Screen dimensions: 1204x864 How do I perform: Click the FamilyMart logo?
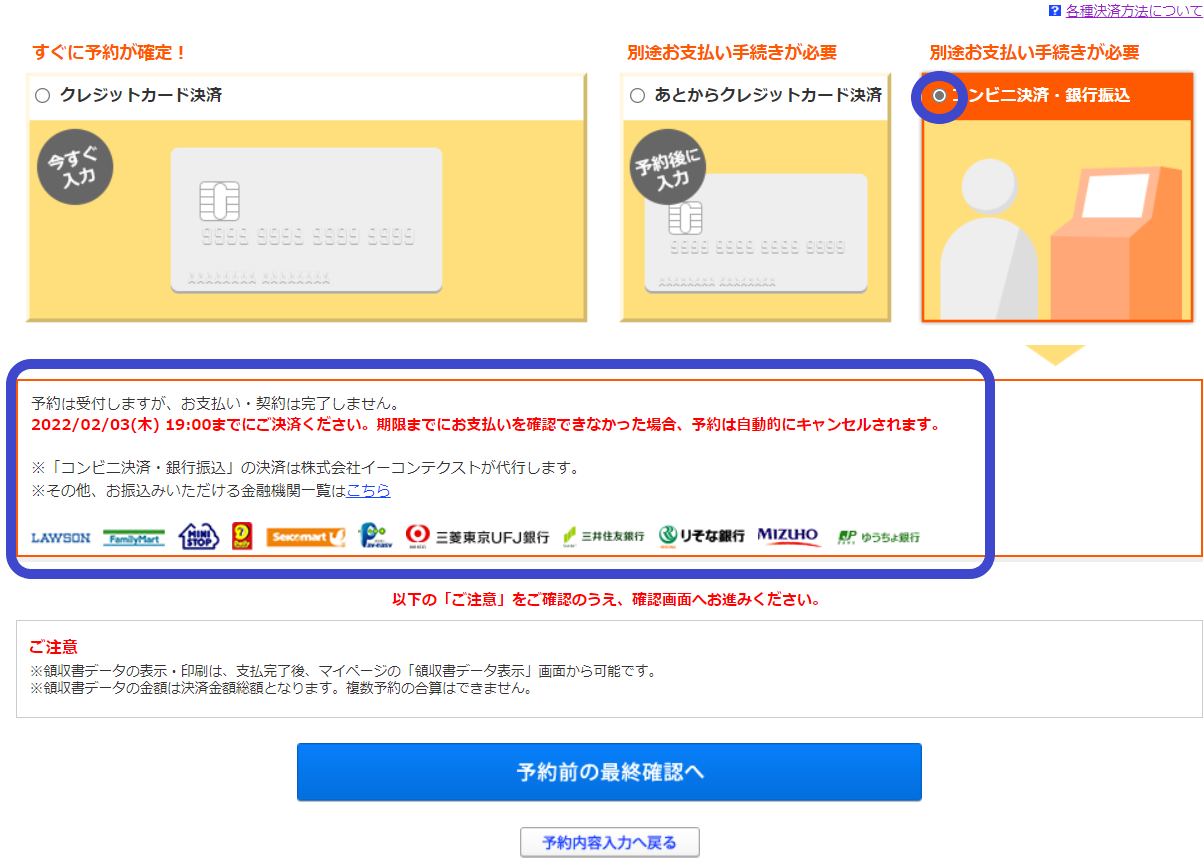point(134,538)
